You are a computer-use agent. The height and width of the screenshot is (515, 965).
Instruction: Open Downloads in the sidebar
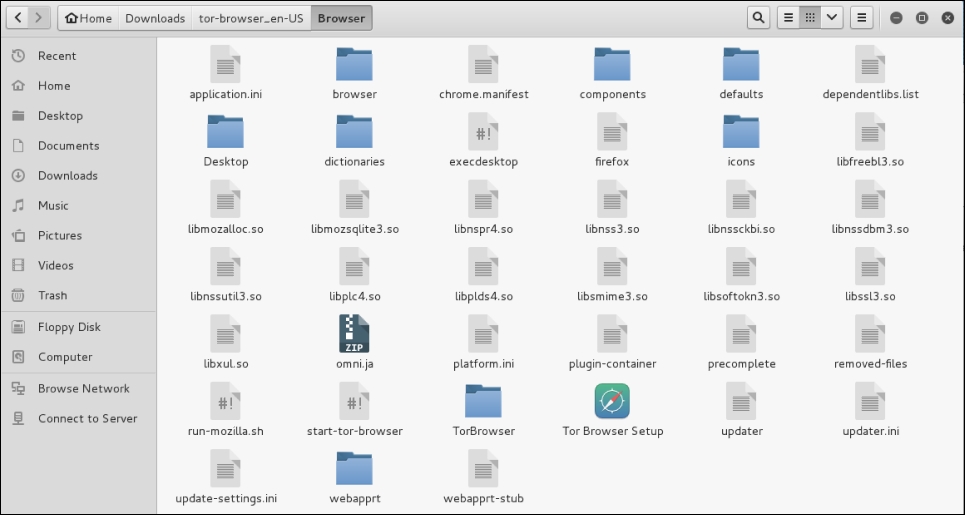pos(78,175)
